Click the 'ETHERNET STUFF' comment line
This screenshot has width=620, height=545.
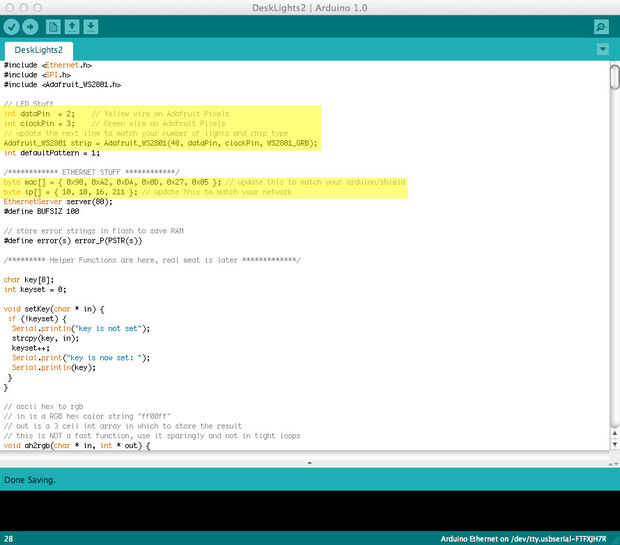click(91, 172)
